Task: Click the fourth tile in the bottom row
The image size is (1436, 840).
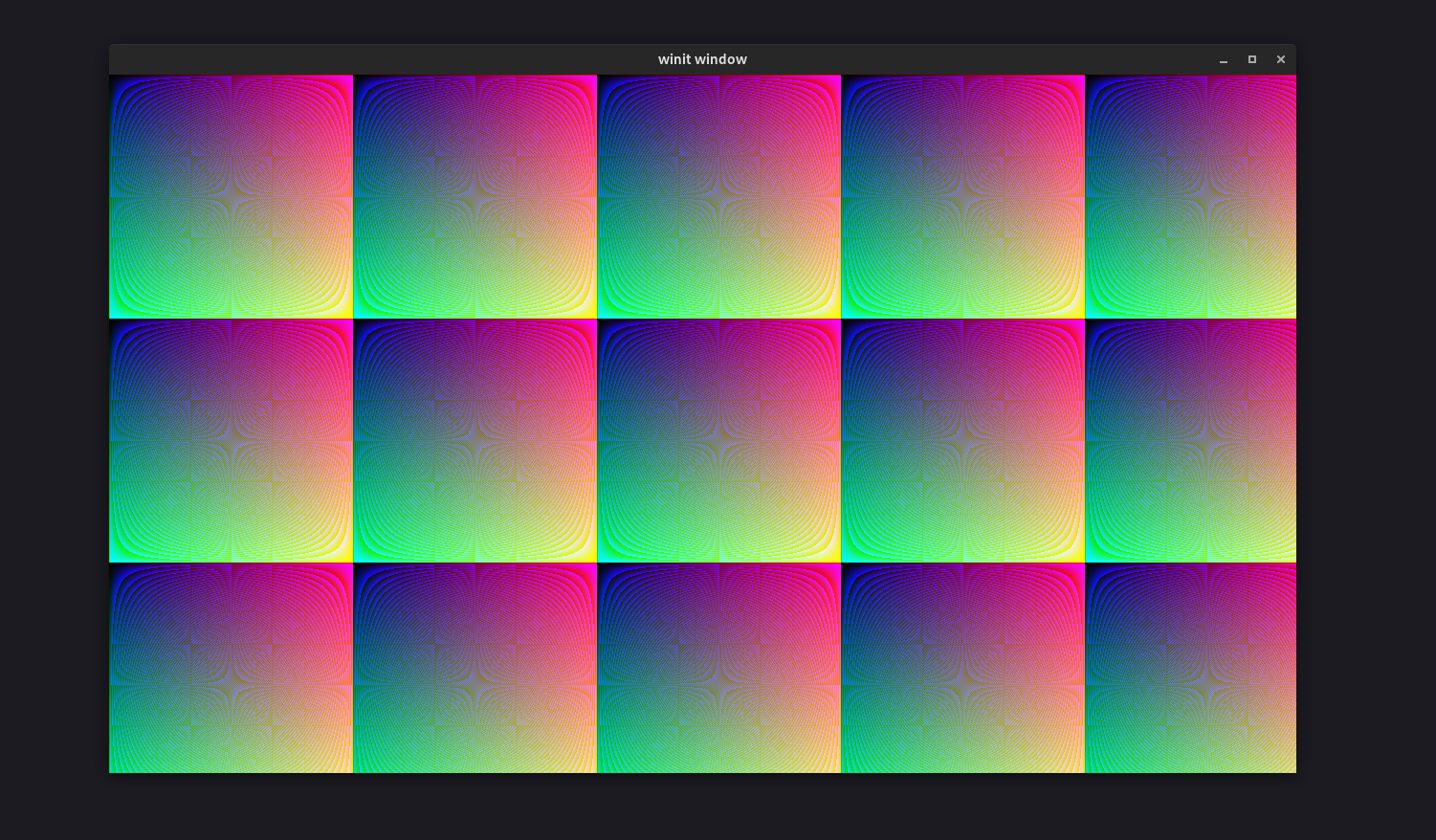Action: (963, 668)
